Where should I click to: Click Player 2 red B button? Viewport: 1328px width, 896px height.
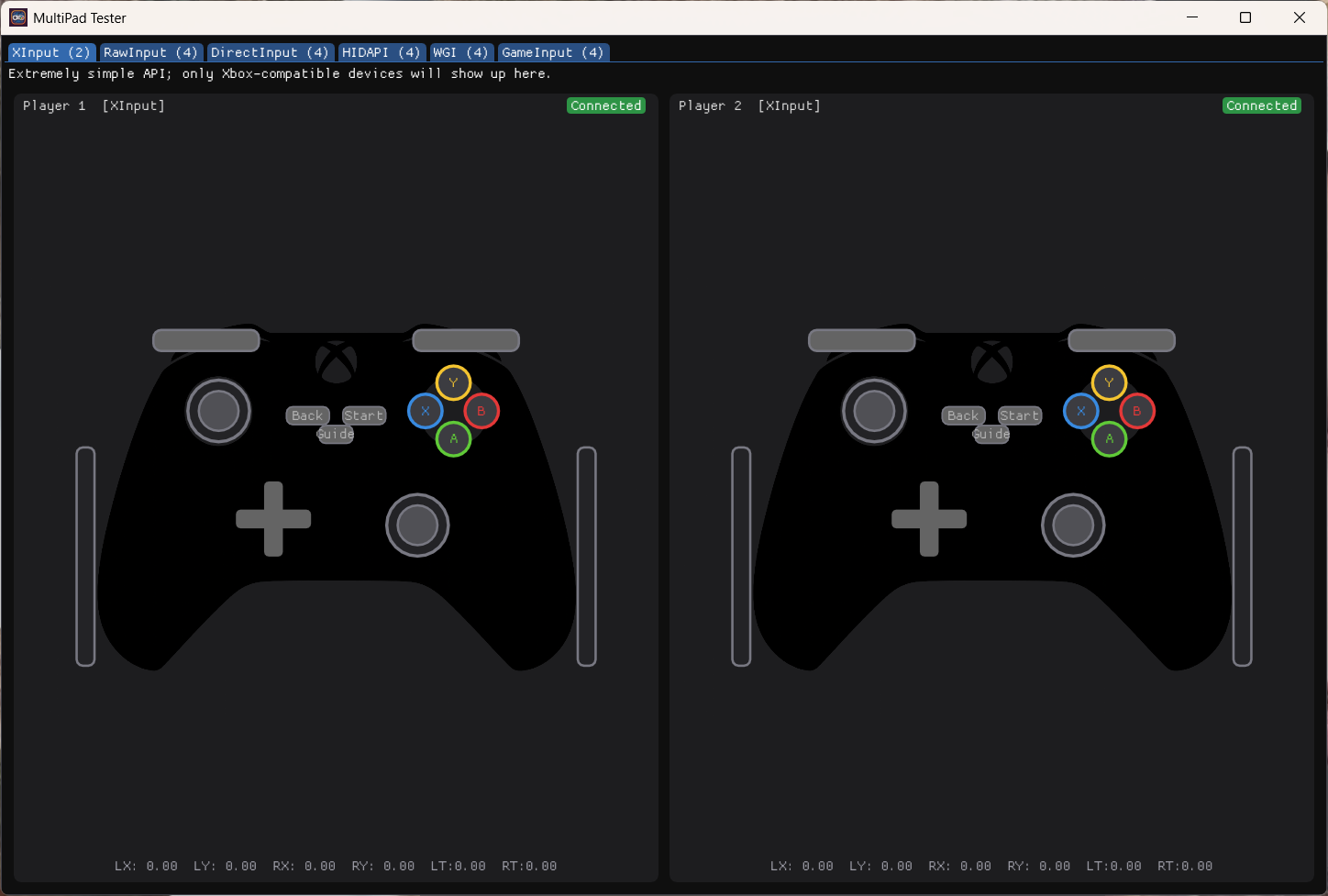pyautogui.click(x=1137, y=411)
